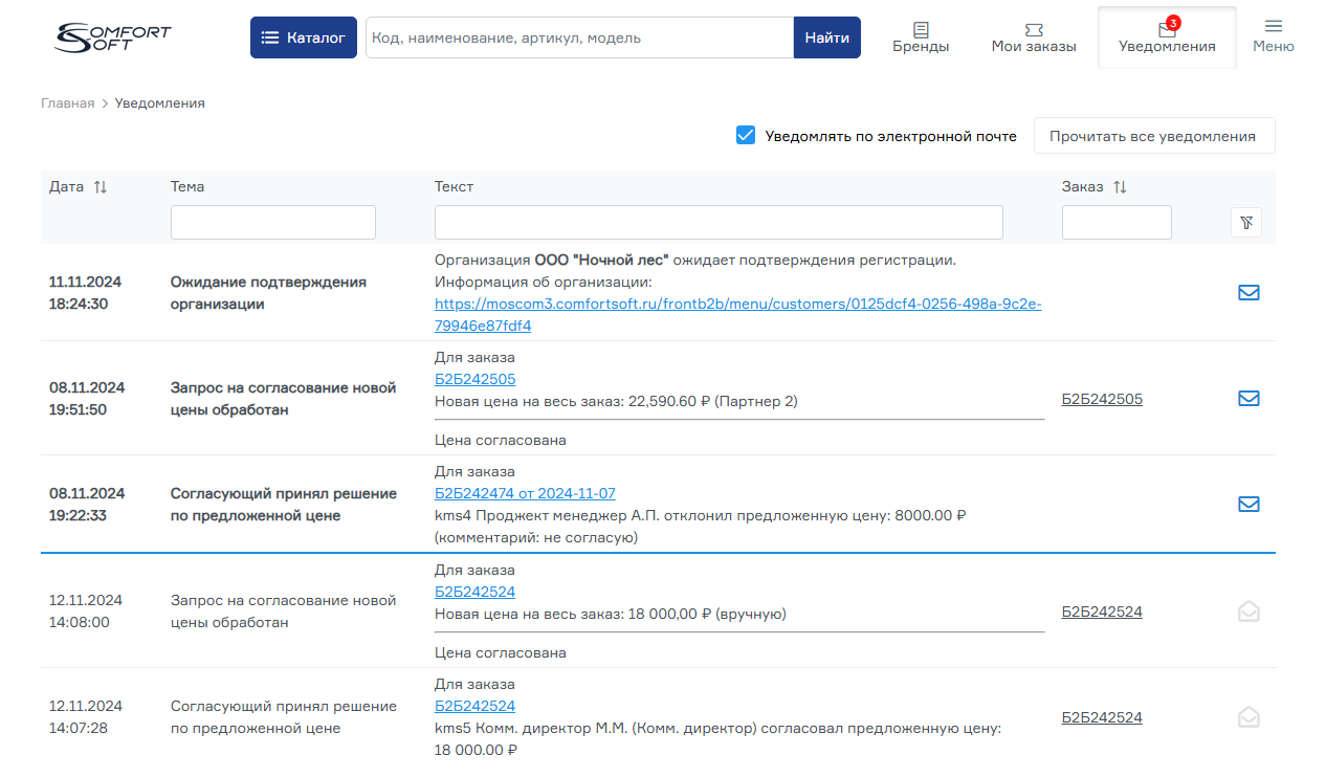Viewport: 1322px width, 772px height.
Task: Toggle Уведомлять по электронной почте checkbox
Action: tap(745, 136)
